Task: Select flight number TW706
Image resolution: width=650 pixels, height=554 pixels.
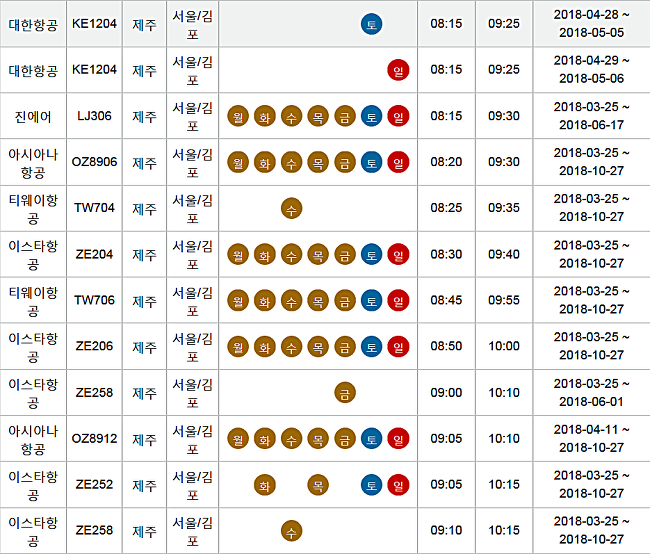Action: click(94, 300)
